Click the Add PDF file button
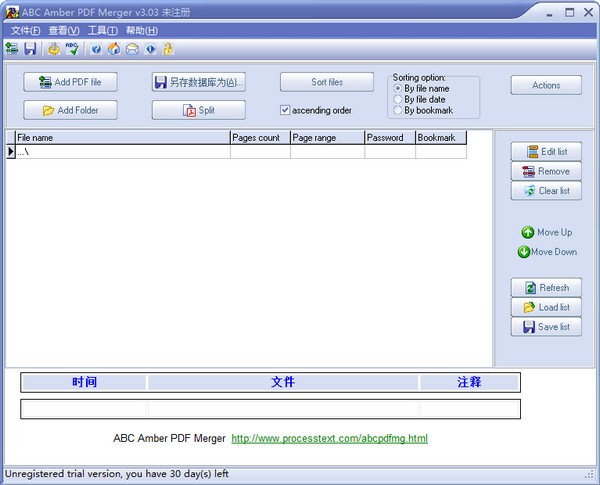Image resolution: width=600 pixels, height=485 pixels. [x=70, y=82]
